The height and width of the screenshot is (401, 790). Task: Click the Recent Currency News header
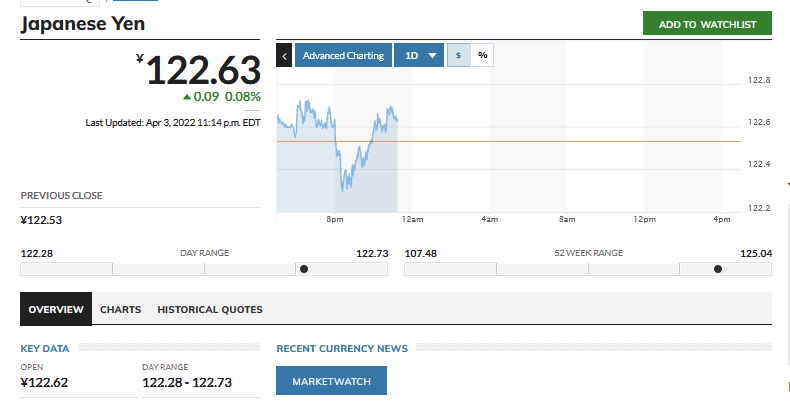point(342,349)
